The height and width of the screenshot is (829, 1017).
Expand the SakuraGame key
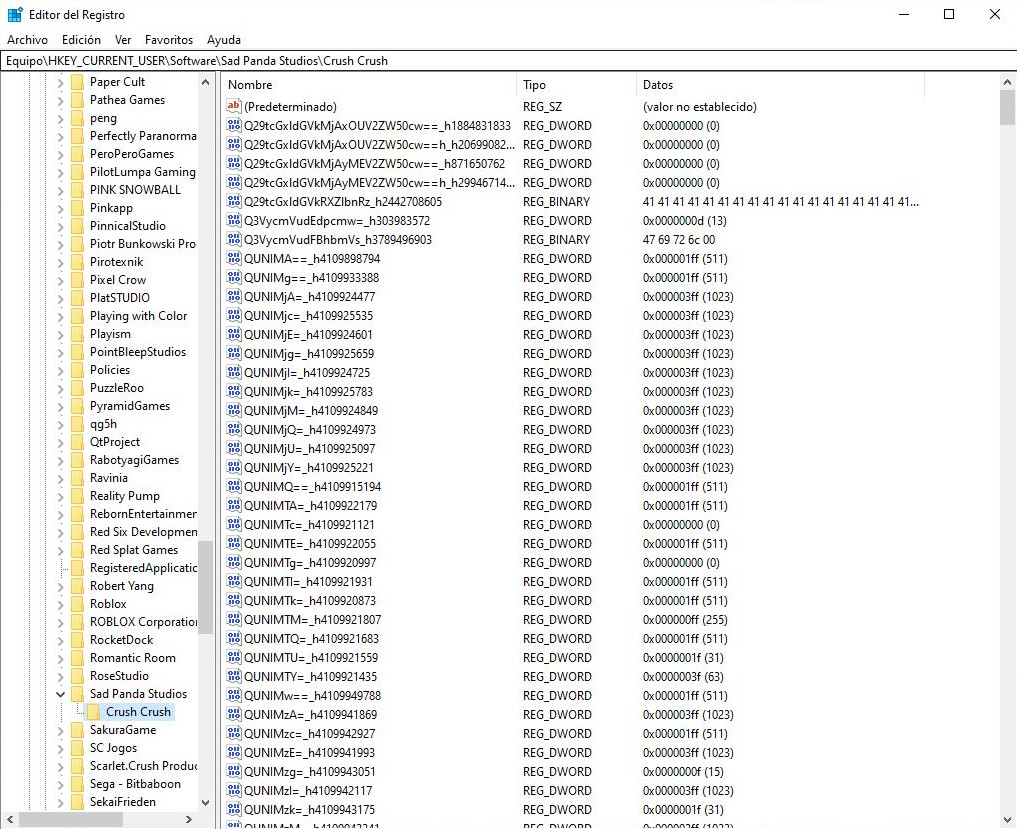click(60, 730)
